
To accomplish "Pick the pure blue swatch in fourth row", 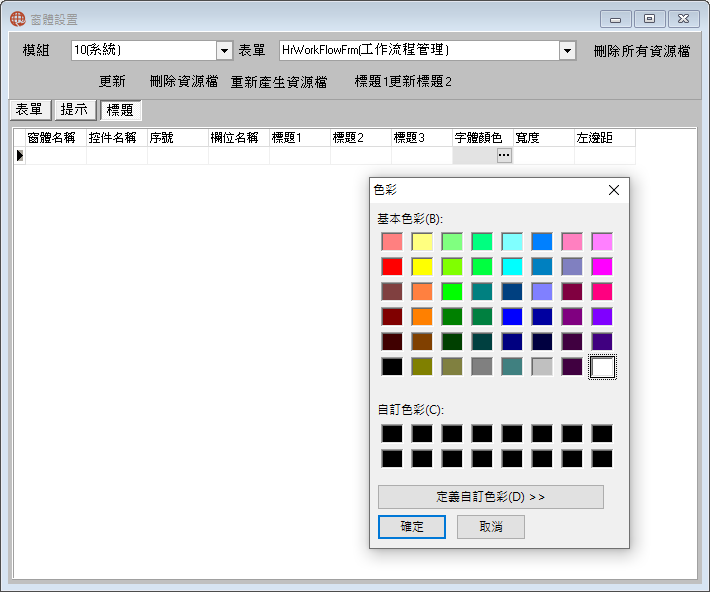I will (x=512, y=317).
